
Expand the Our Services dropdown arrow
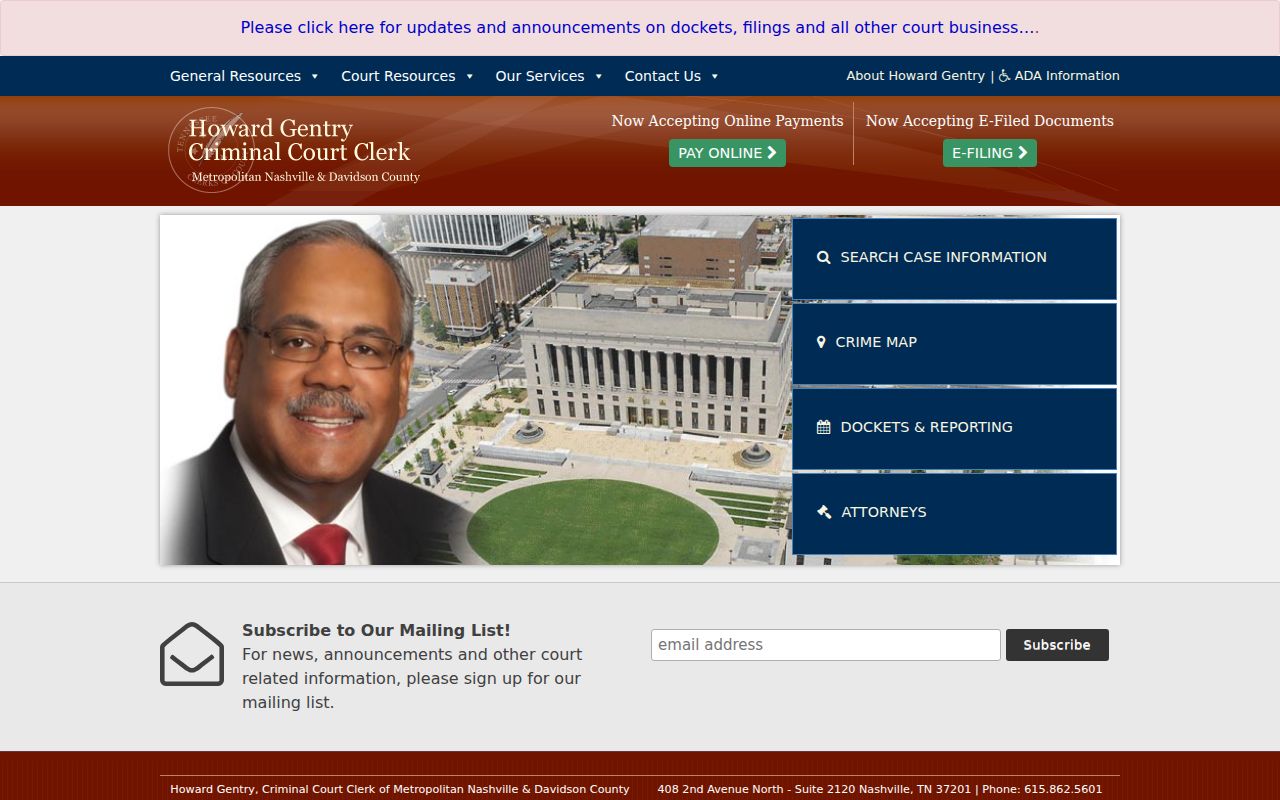click(599, 76)
